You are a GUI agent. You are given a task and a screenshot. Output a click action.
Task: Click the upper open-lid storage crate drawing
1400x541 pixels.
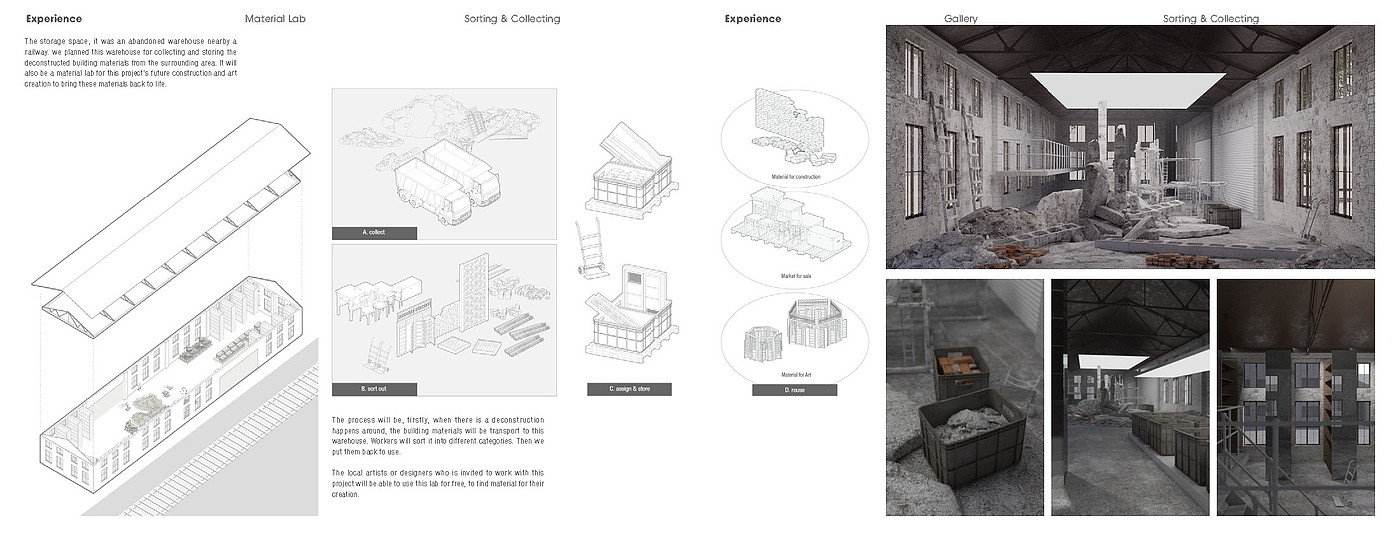point(630,170)
